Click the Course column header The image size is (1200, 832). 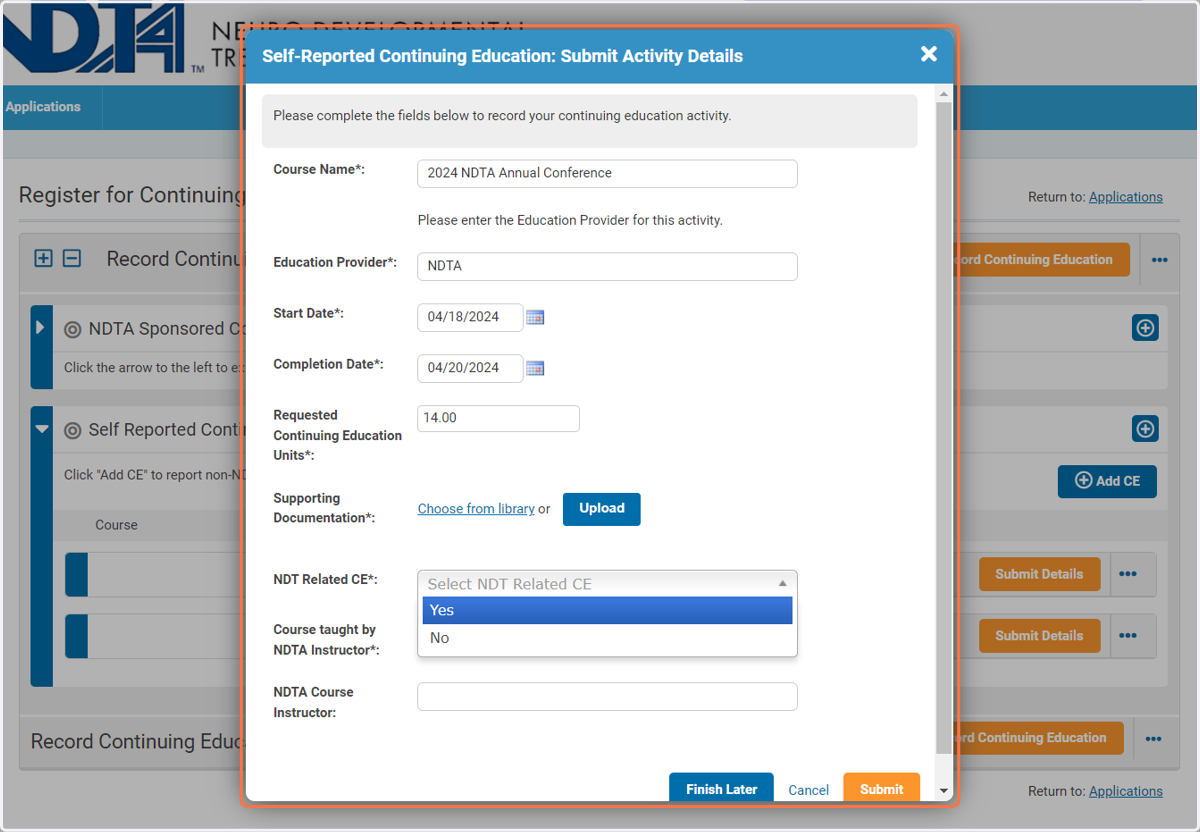(x=116, y=525)
